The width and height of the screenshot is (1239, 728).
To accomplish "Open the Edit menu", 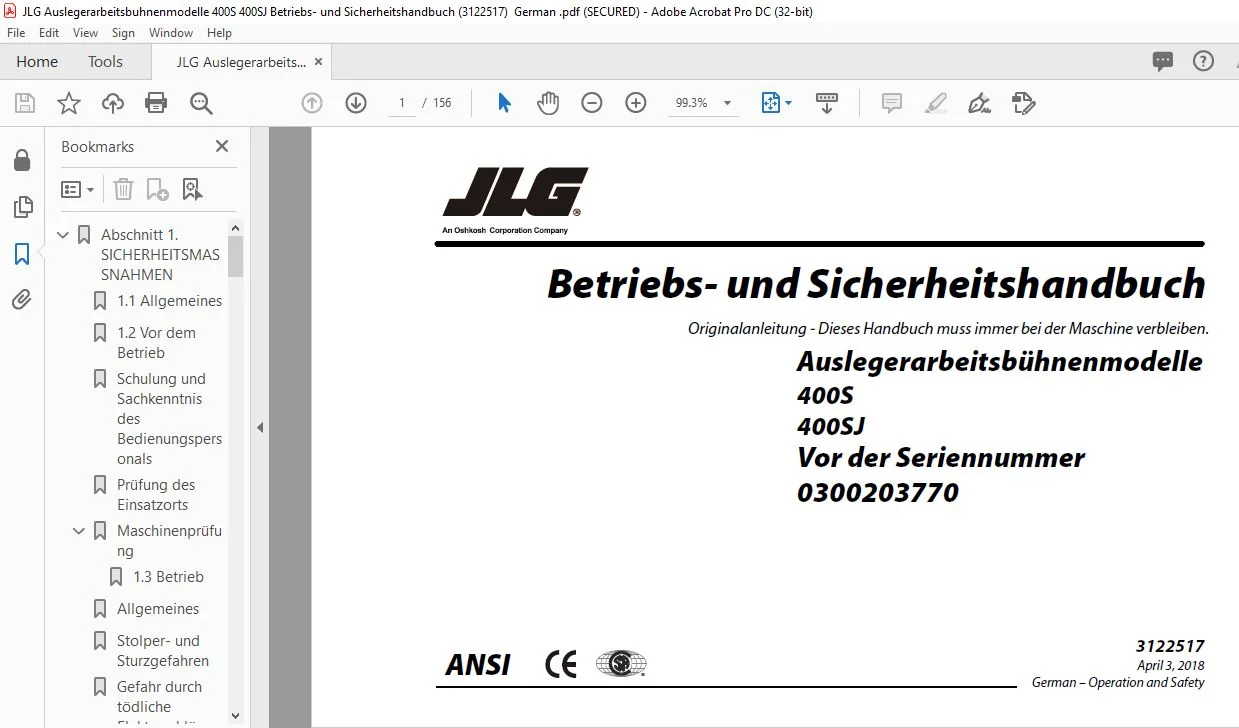I will tap(49, 33).
